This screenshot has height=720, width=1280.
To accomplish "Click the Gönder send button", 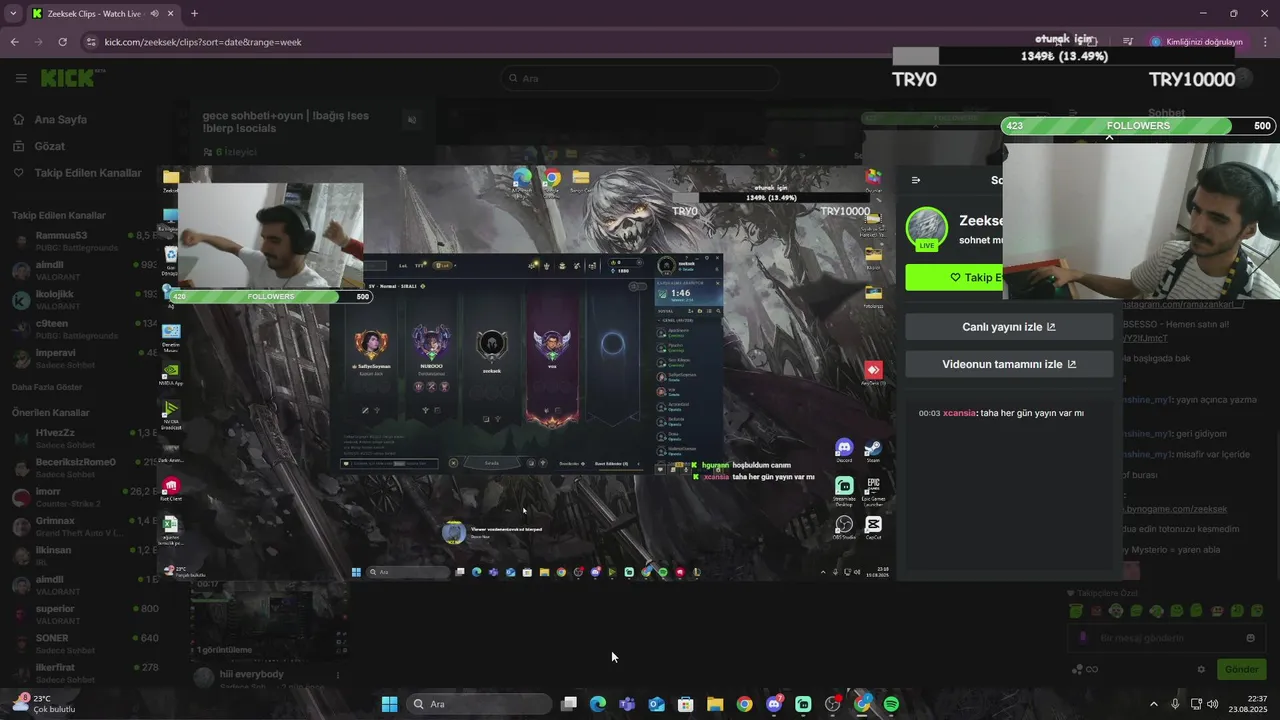I will tap(1241, 669).
